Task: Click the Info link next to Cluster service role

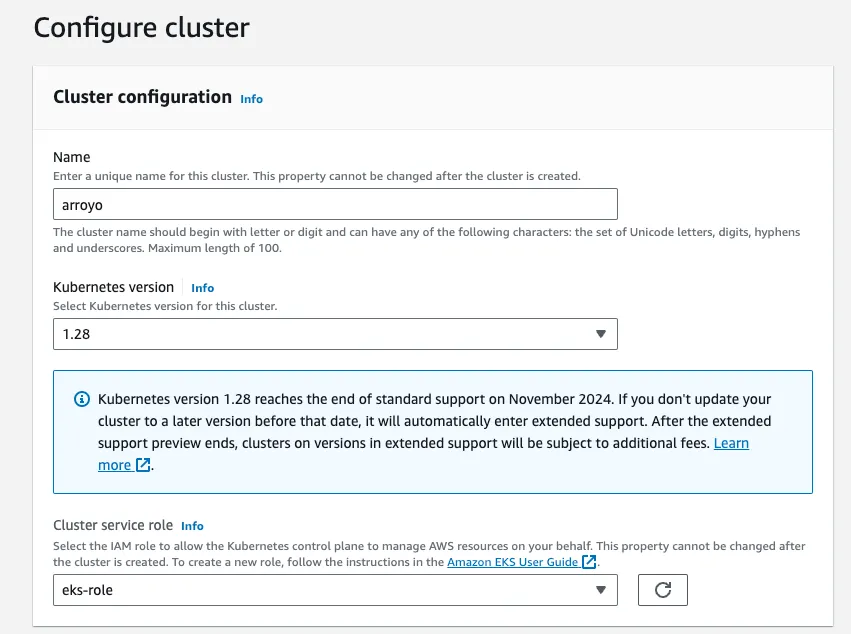Action: click(191, 526)
